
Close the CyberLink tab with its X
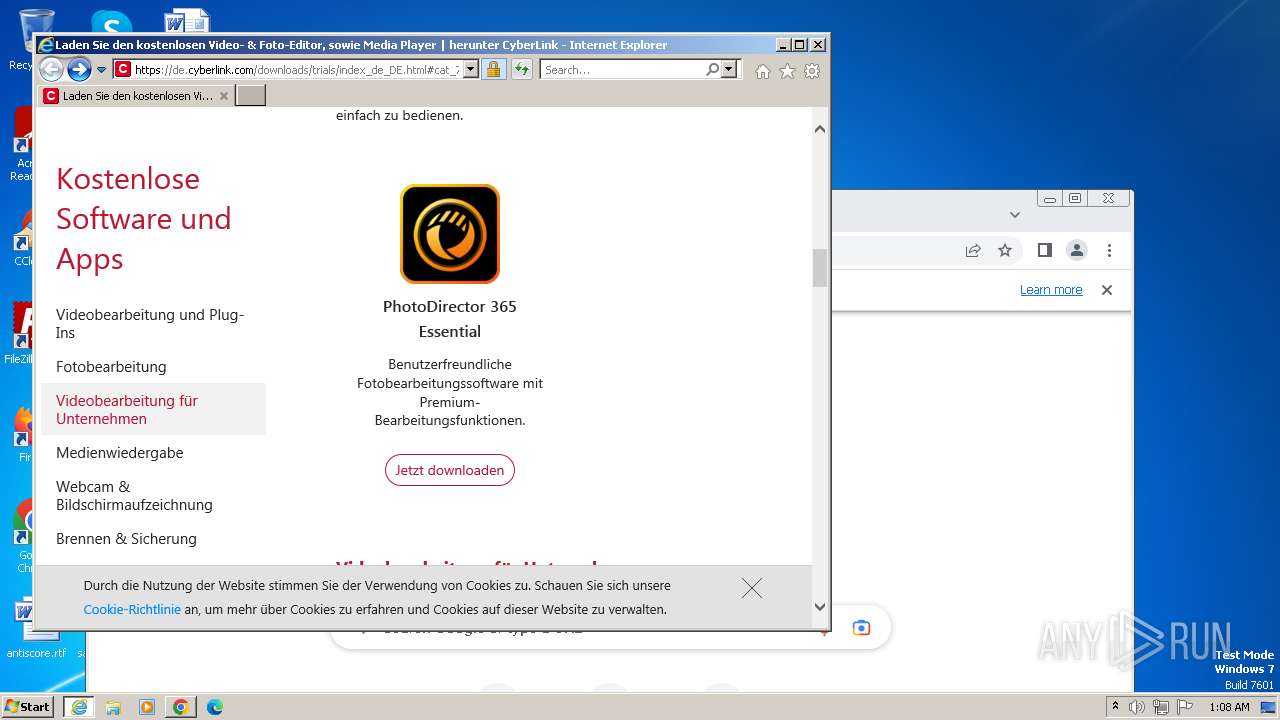pos(224,96)
